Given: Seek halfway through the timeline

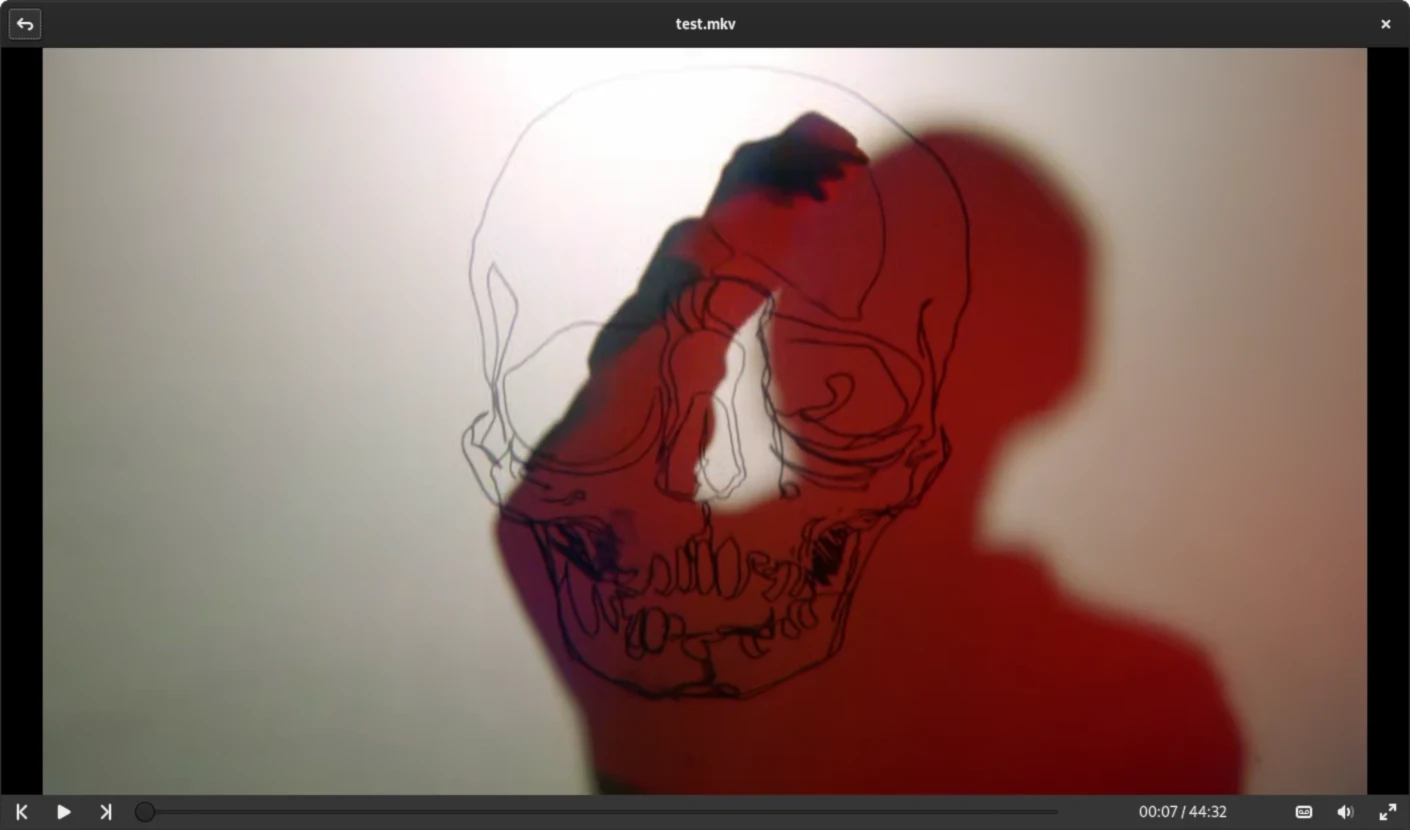Looking at the screenshot, I should [600, 812].
